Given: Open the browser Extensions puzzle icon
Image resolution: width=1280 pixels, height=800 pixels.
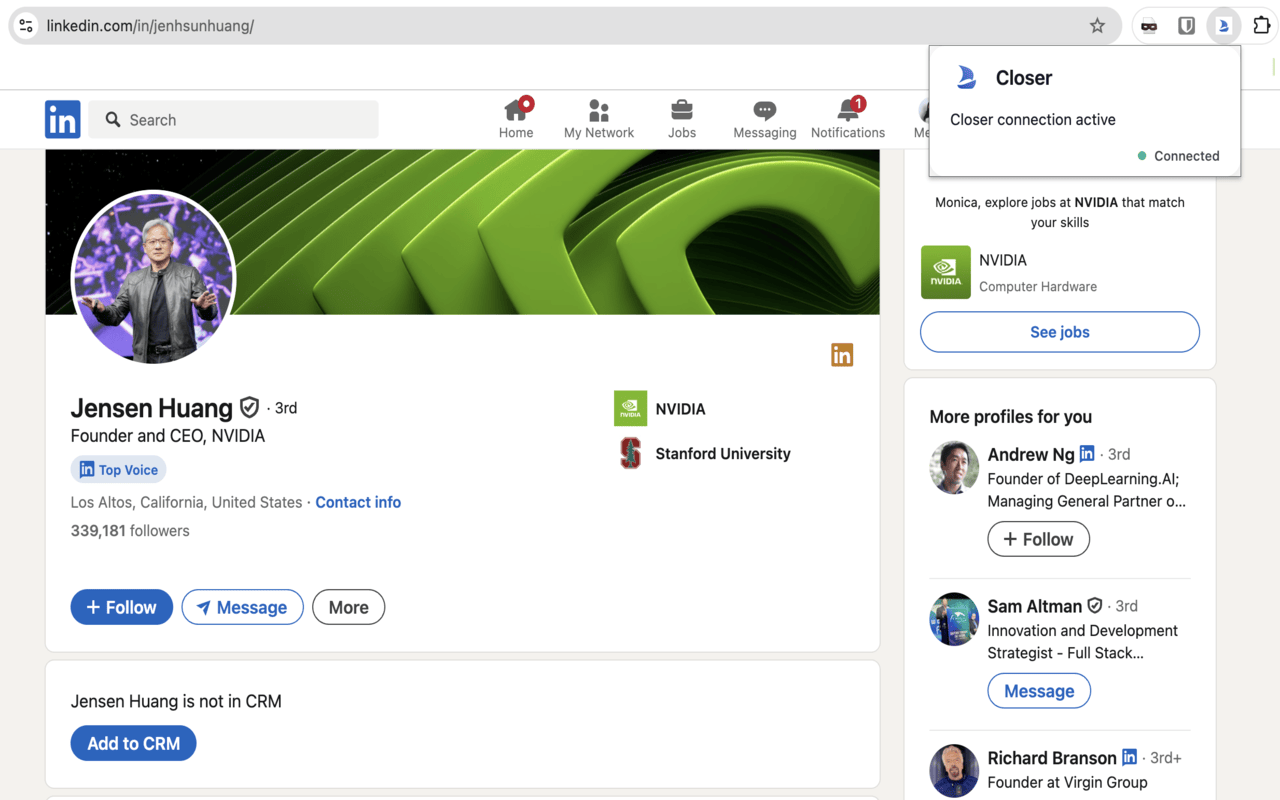Looking at the screenshot, I should pyautogui.click(x=1261, y=26).
